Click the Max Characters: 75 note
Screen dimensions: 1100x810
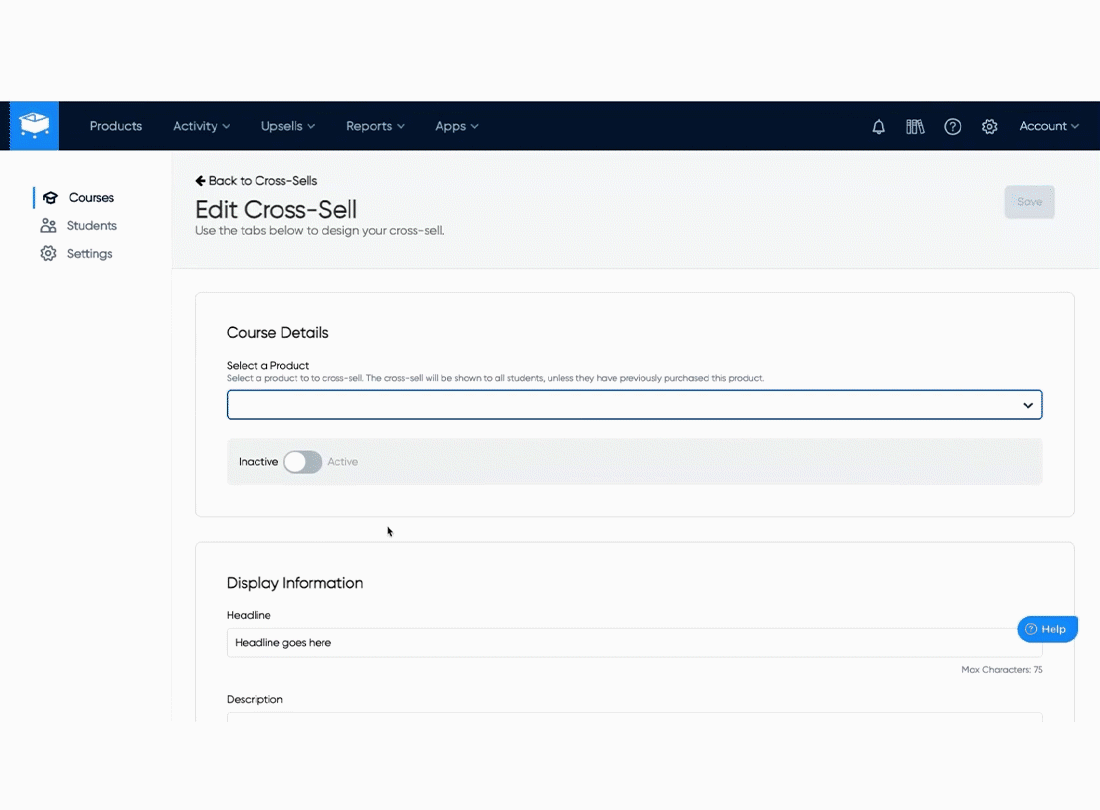pyautogui.click(x=1001, y=670)
